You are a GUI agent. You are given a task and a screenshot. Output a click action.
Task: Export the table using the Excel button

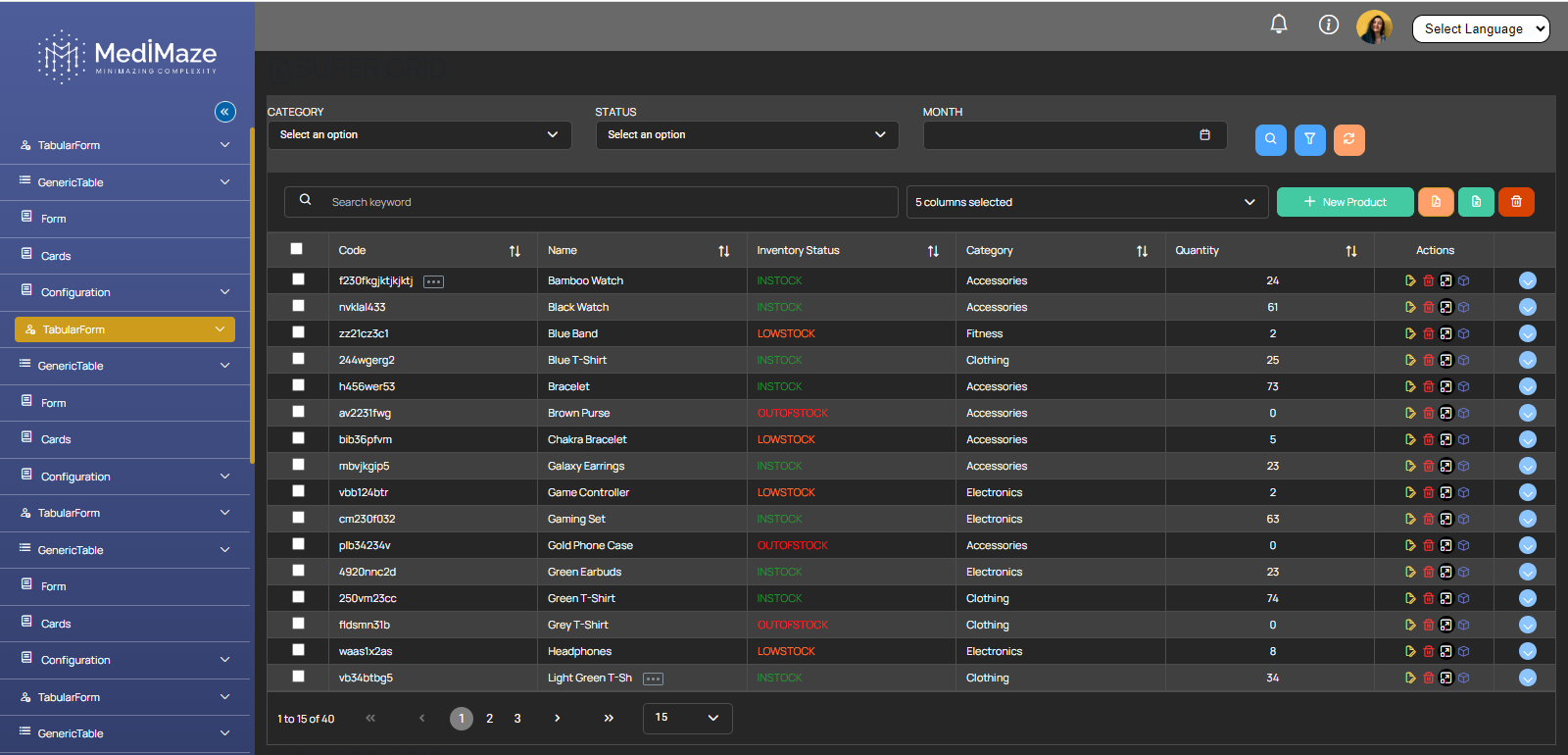click(1476, 202)
